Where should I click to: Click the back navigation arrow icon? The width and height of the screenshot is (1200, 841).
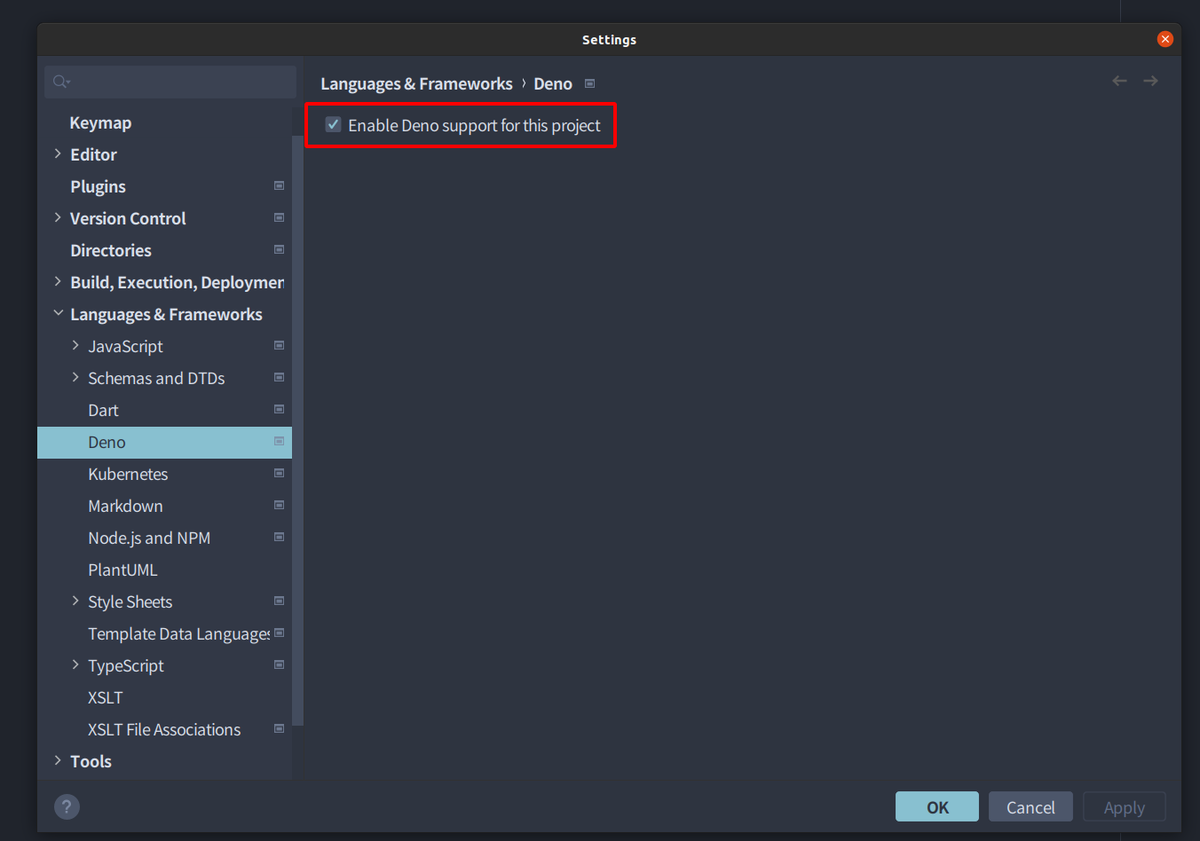point(1119,80)
